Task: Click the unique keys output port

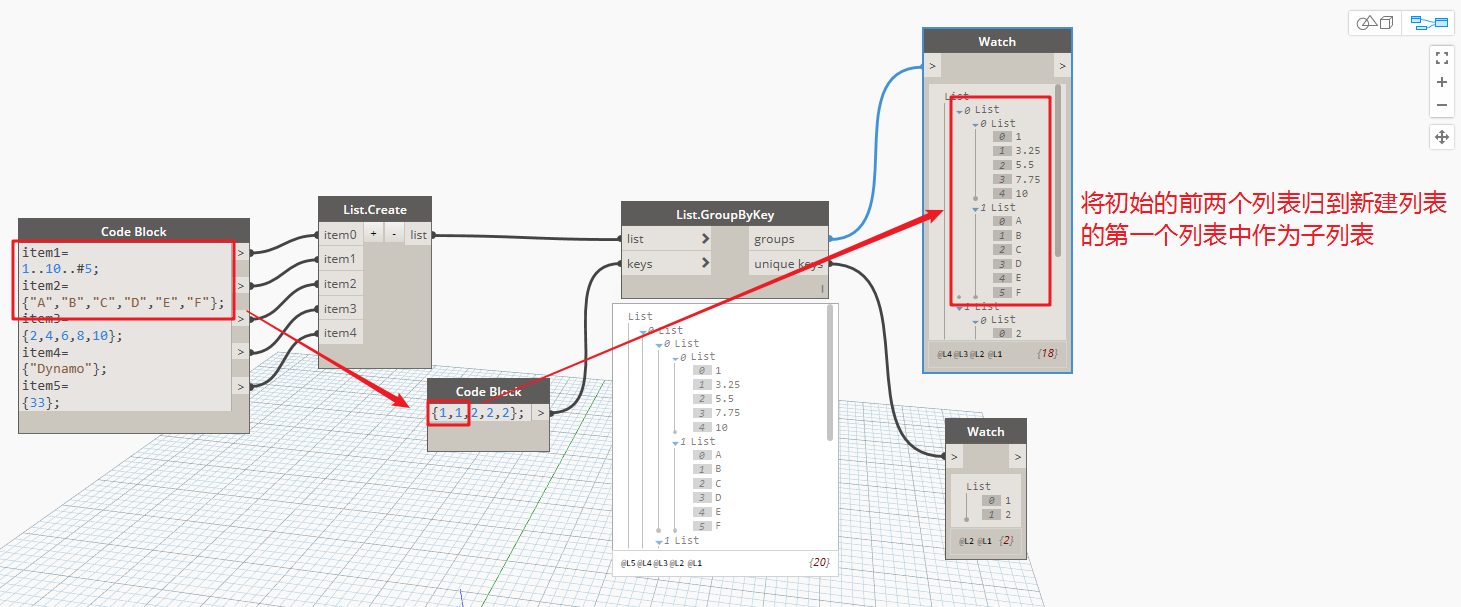Action: pos(788,264)
